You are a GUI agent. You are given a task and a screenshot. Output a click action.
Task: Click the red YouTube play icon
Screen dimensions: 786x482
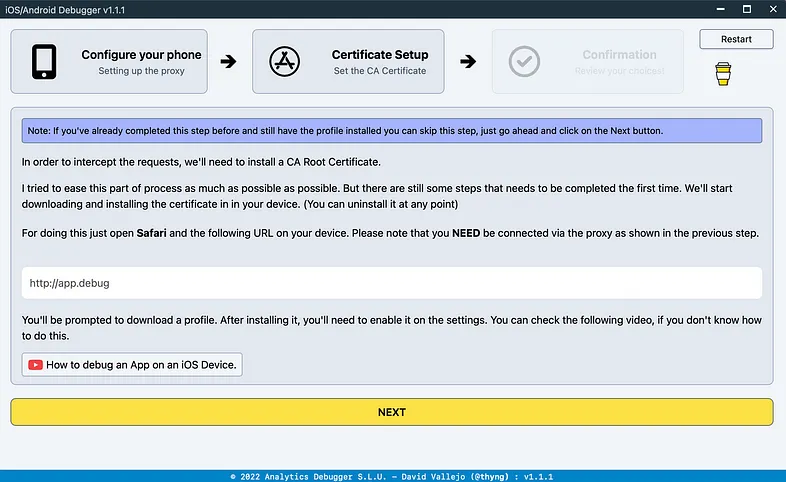pyautogui.click(x=35, y=364)
